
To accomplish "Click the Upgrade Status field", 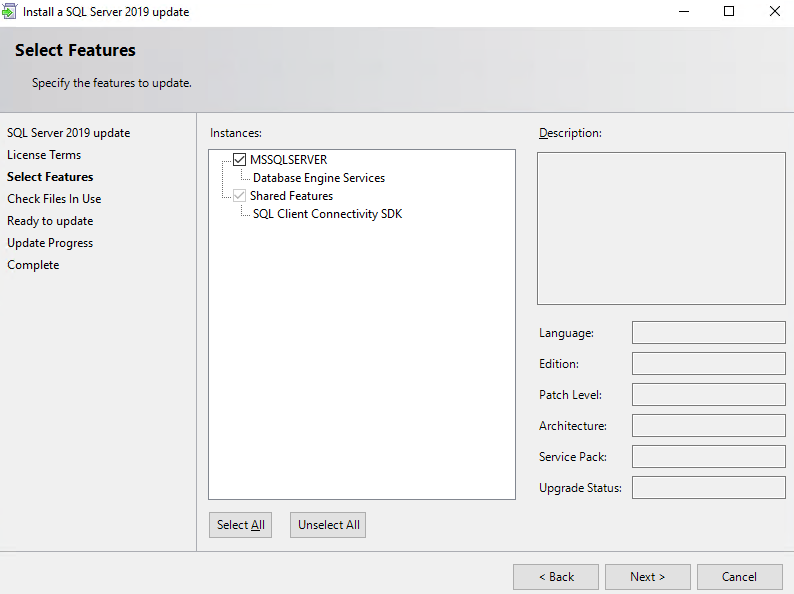I will (709, 488).
